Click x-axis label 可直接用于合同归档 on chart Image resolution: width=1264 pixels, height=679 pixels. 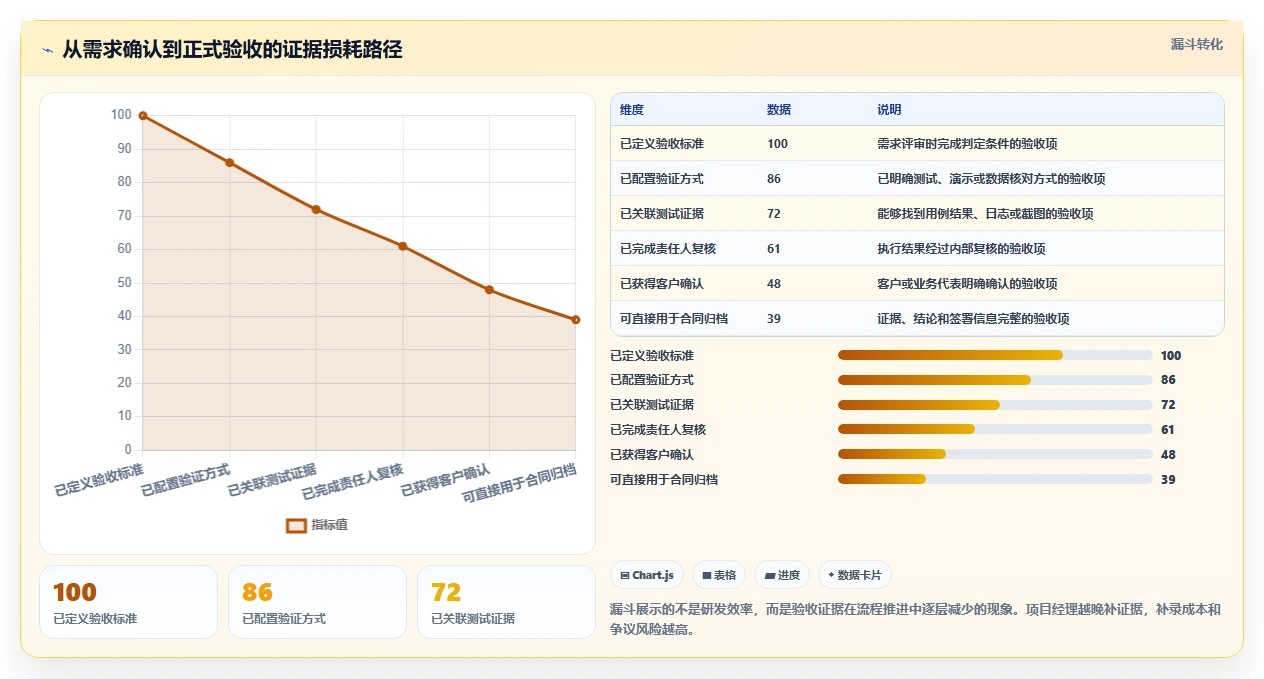519,484
